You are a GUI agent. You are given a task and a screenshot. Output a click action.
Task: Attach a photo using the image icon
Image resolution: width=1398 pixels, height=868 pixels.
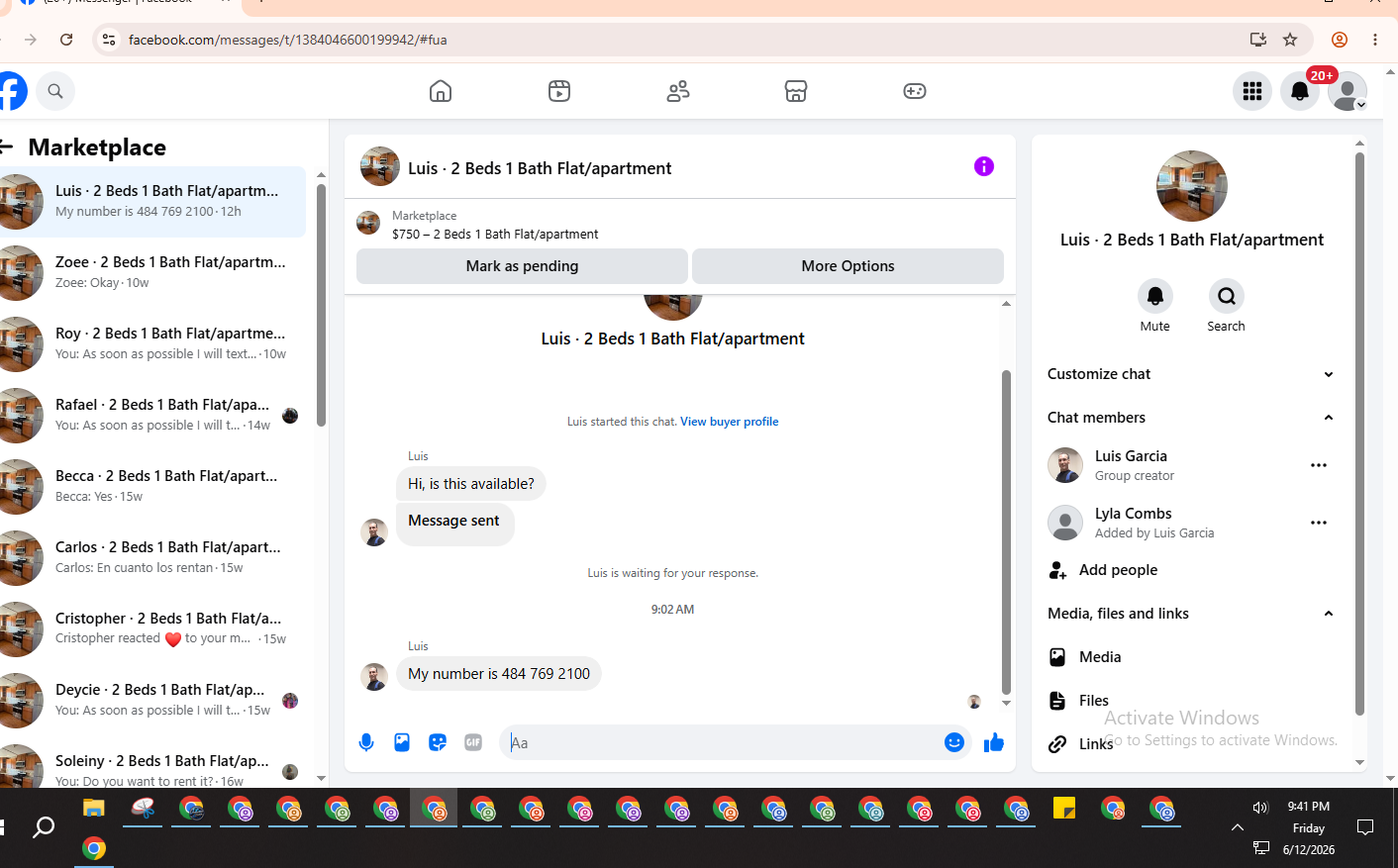click(402, 742)
